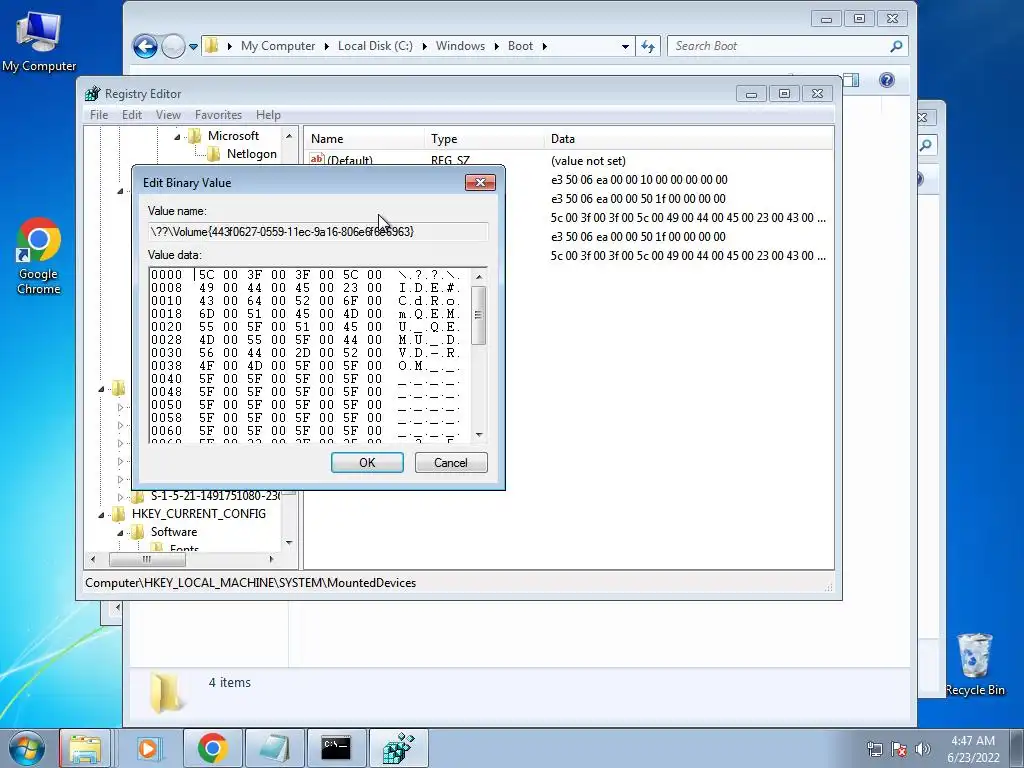Click the registry tree scroll-down arrow
Viewport: 1024px width, 768px height.
pyautogui.click(x=289, y=543)
